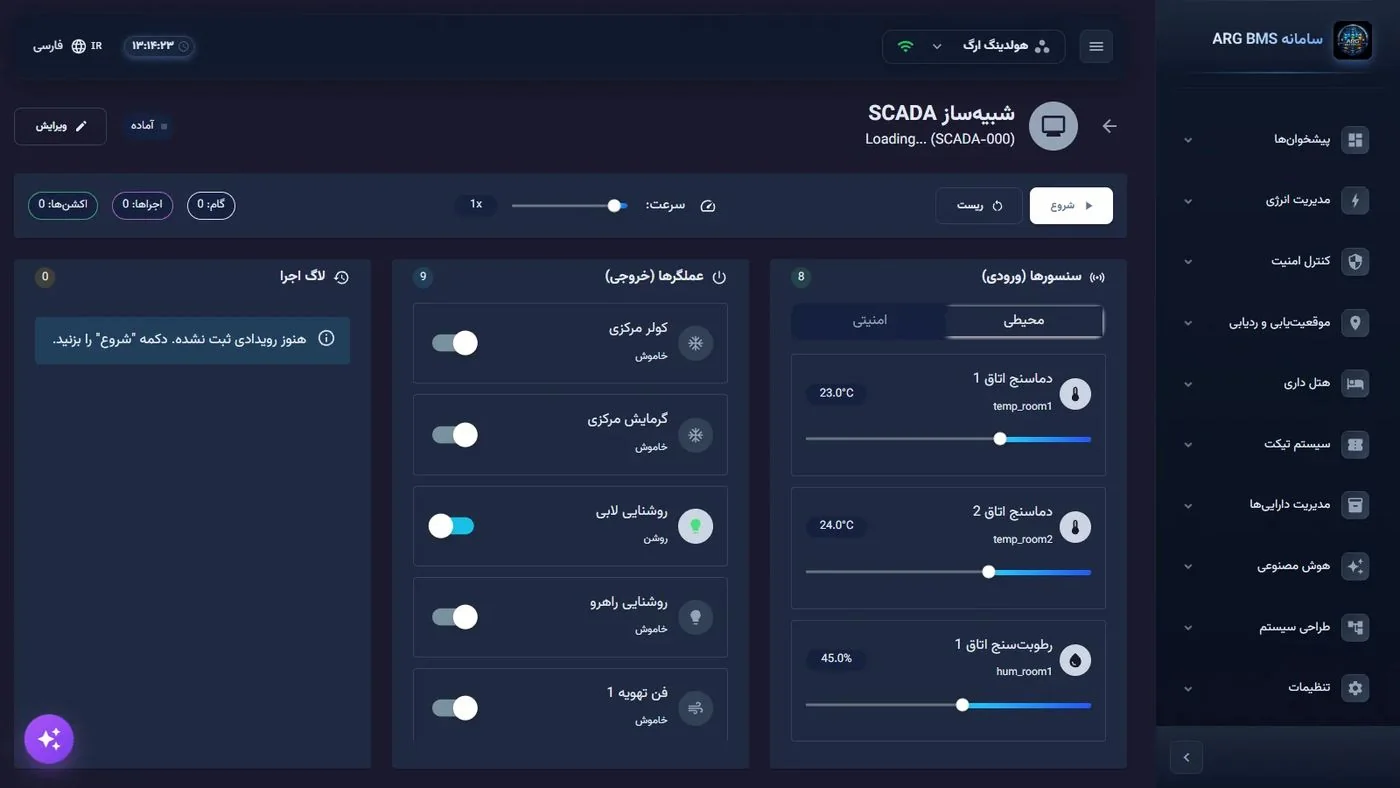Image resolution: width=1400 pixels, height=788 pixels.
Task: Click the رطوبت‌سنج اتاق 1 humidity slider handle
Action: pyautogui.click(x=962, y=705)
